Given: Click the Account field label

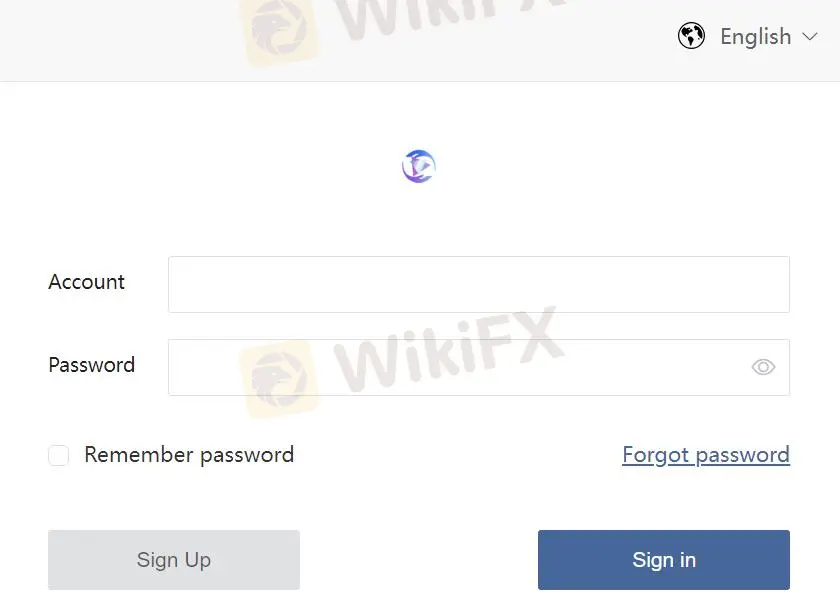Looking at the screenshot, I should 87,282.
